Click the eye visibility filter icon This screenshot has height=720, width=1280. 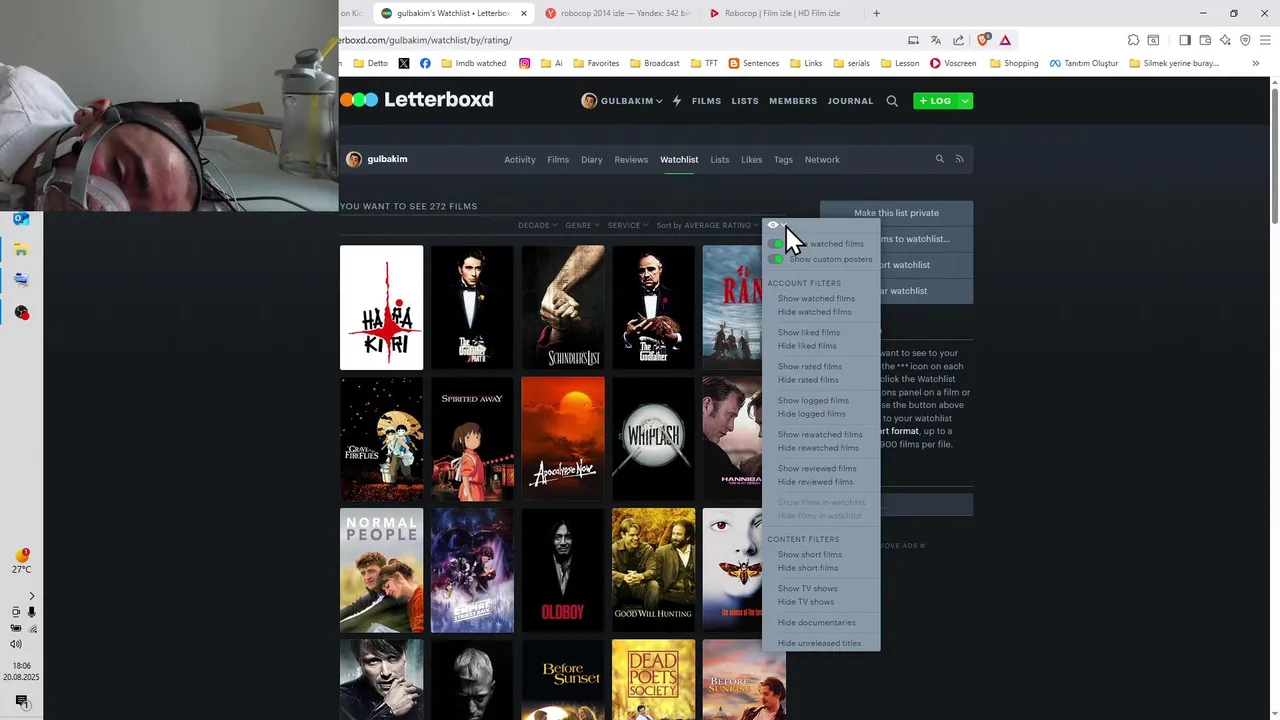pos(772,225)
